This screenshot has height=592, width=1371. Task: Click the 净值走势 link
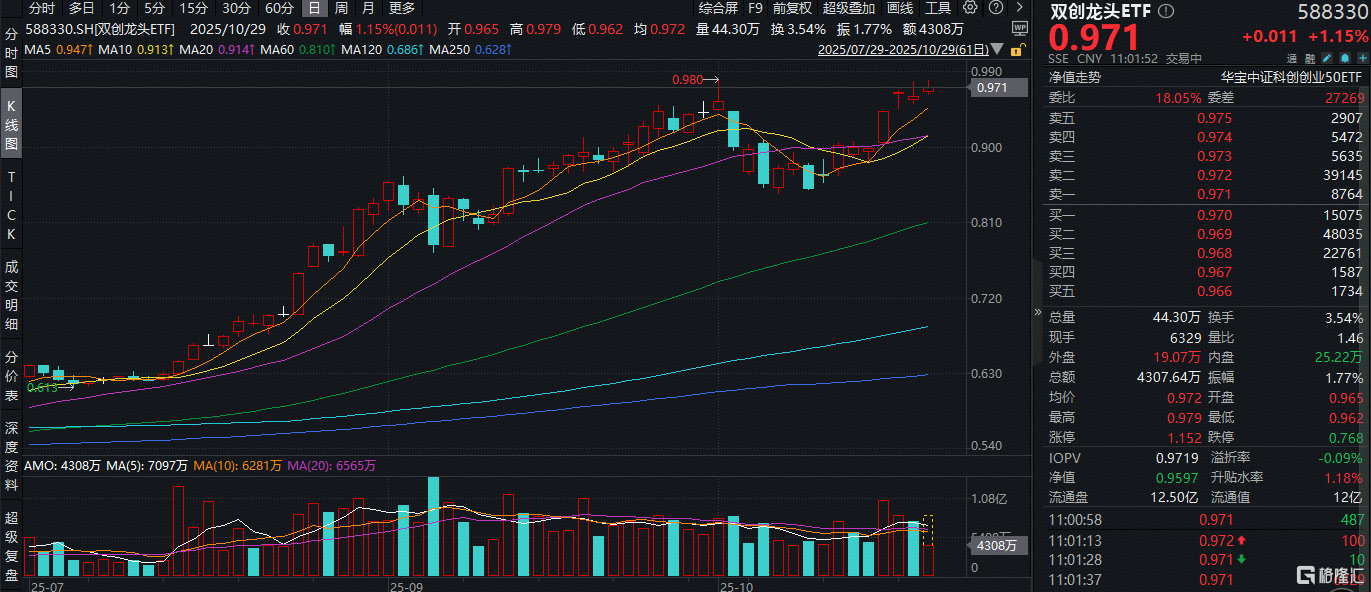click(x=1073, y=76)
